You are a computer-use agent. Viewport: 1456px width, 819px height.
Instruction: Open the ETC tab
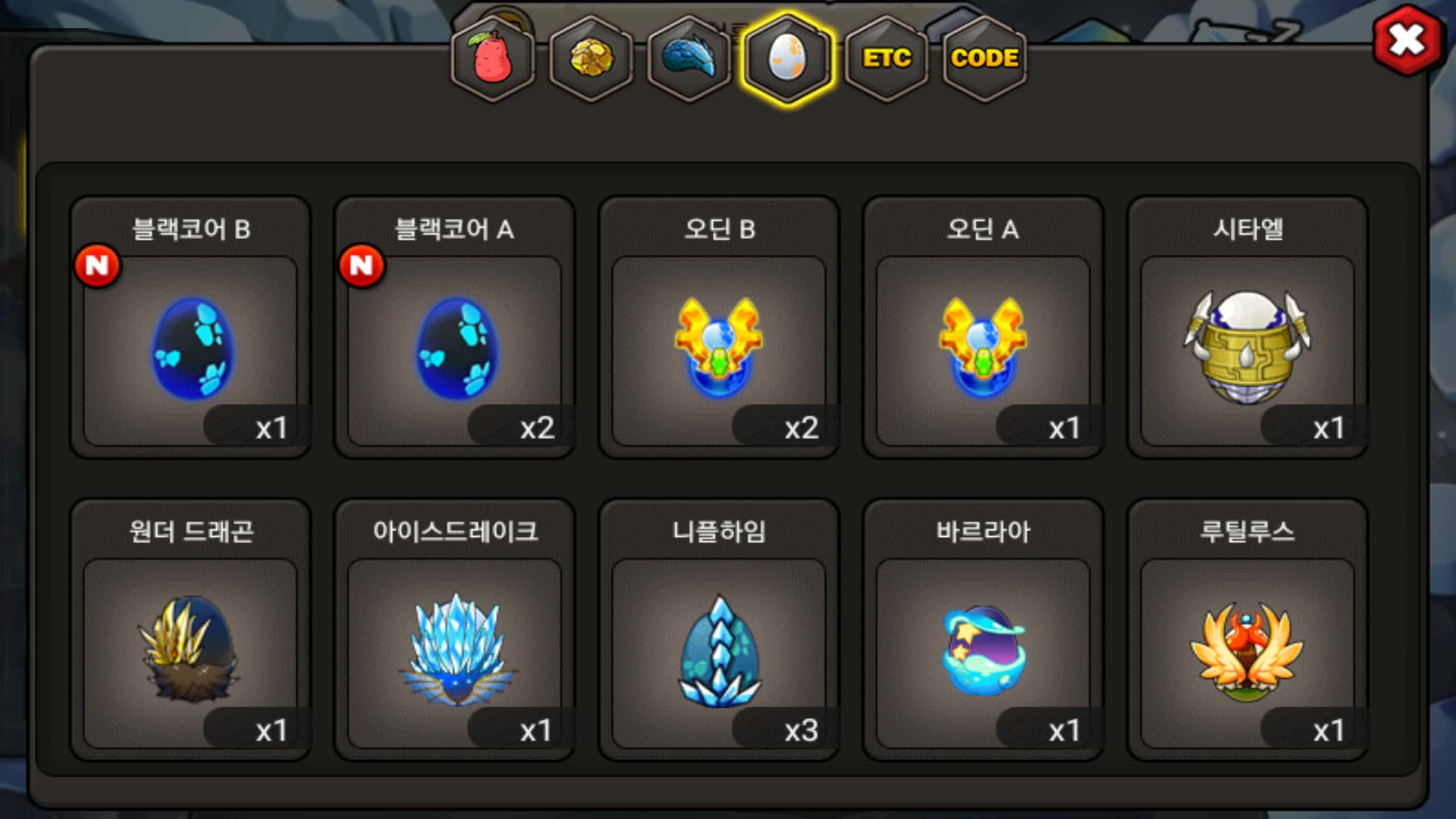coord(886,59)
